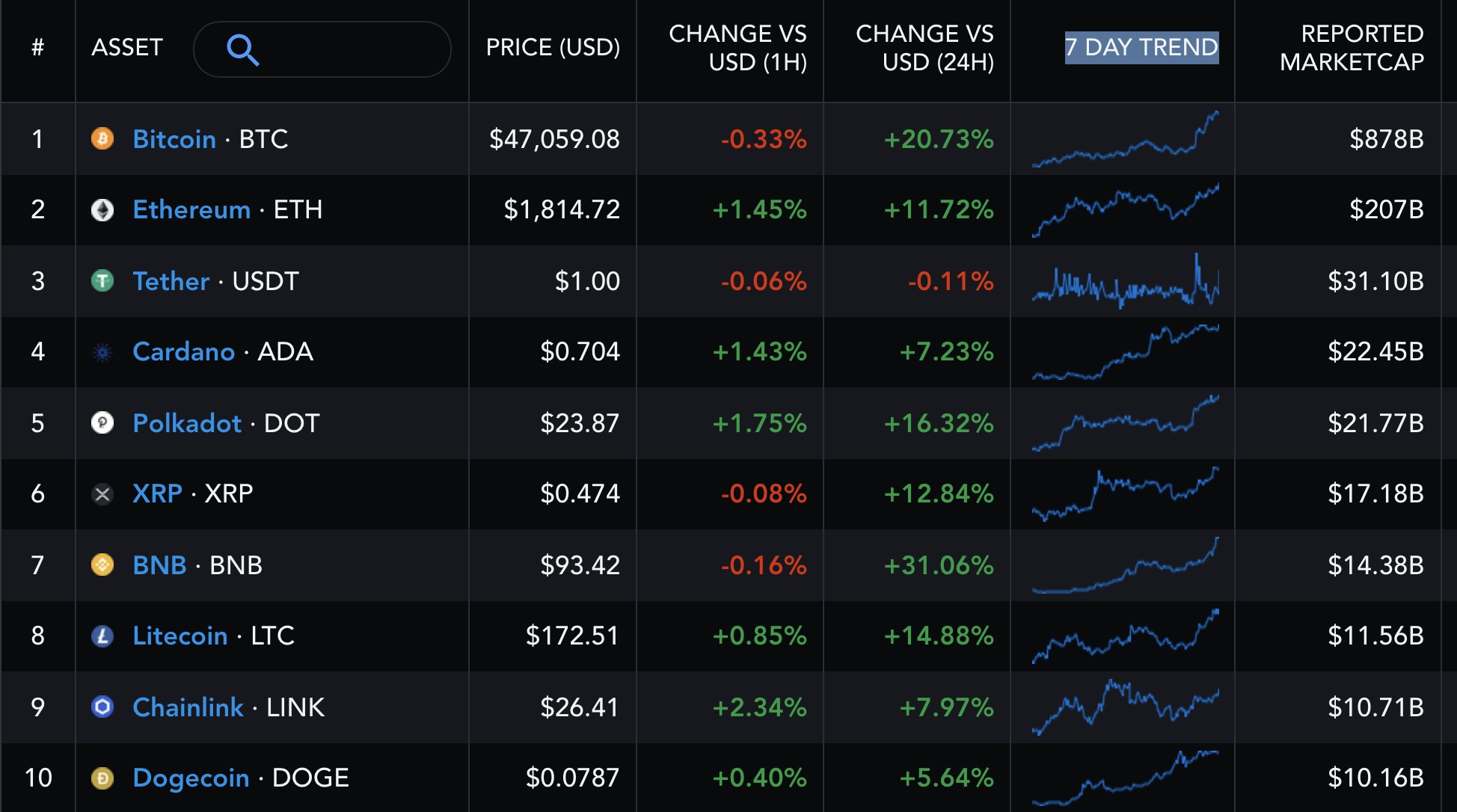View Bitcoin 7 day trend sparkline

click(x=1125, y=139)
